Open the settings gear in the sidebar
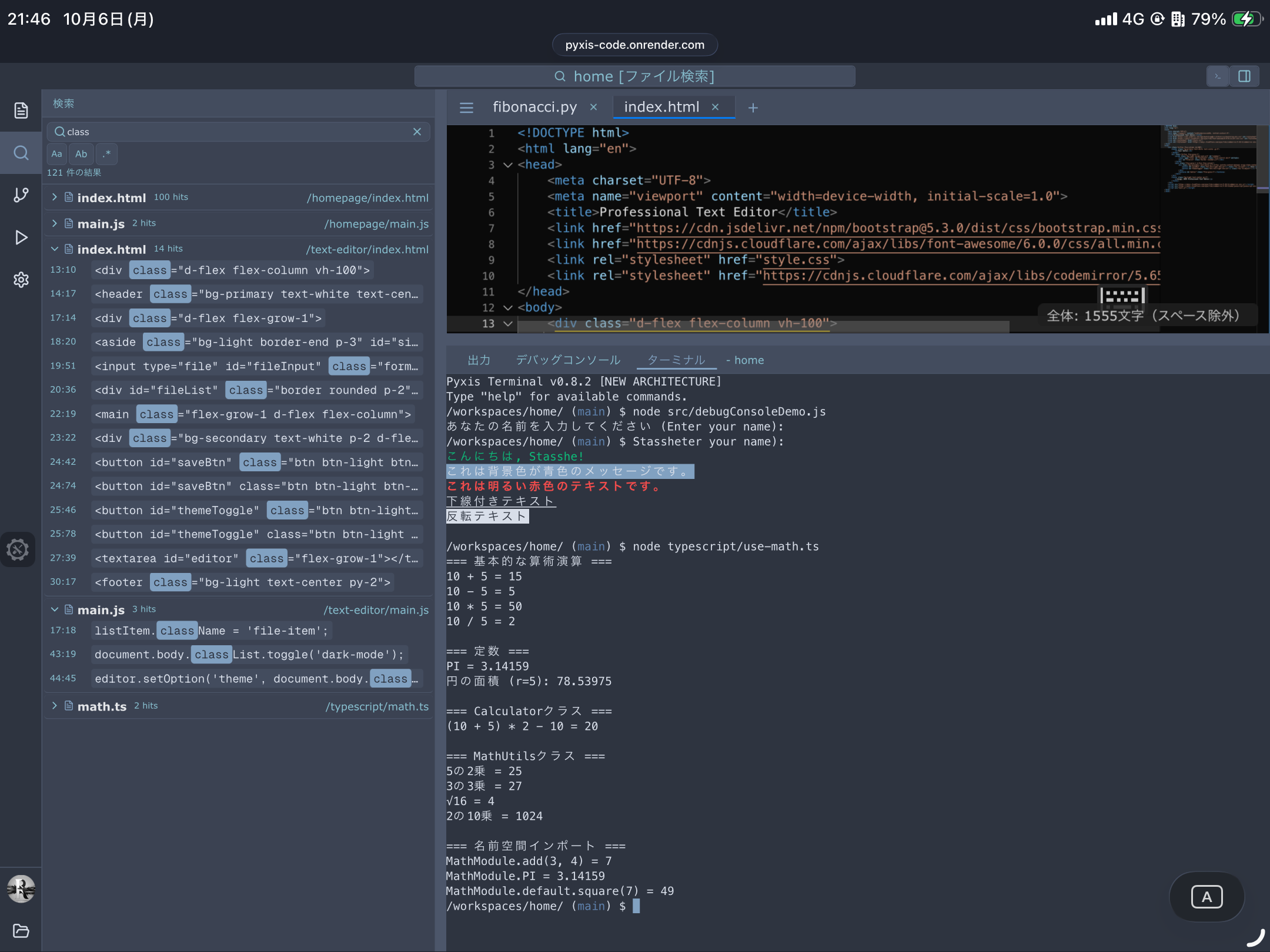1270x952 pixels. [x=21, y=280]
